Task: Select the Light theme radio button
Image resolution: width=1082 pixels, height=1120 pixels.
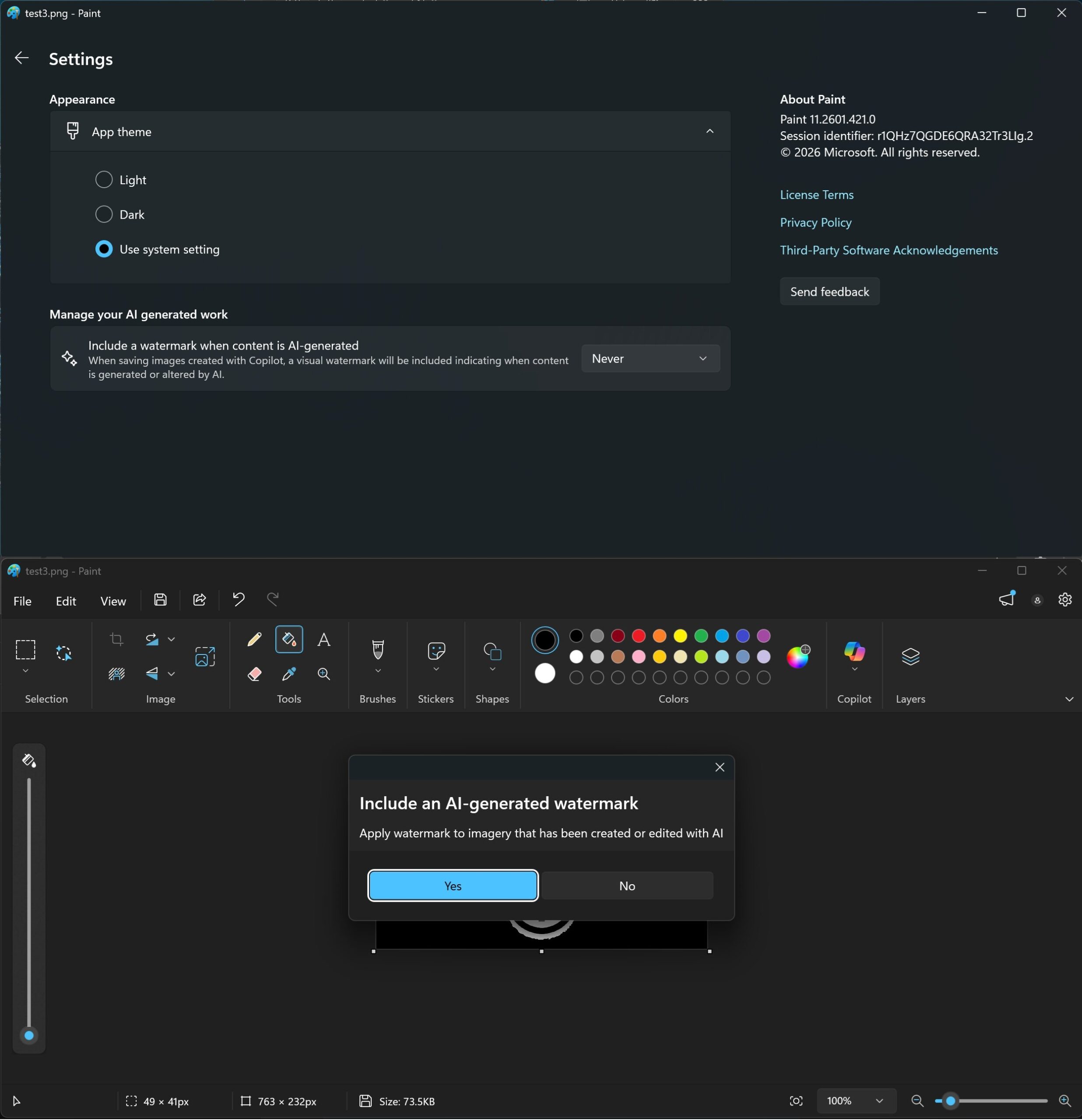Action: [x=104, y=180]
